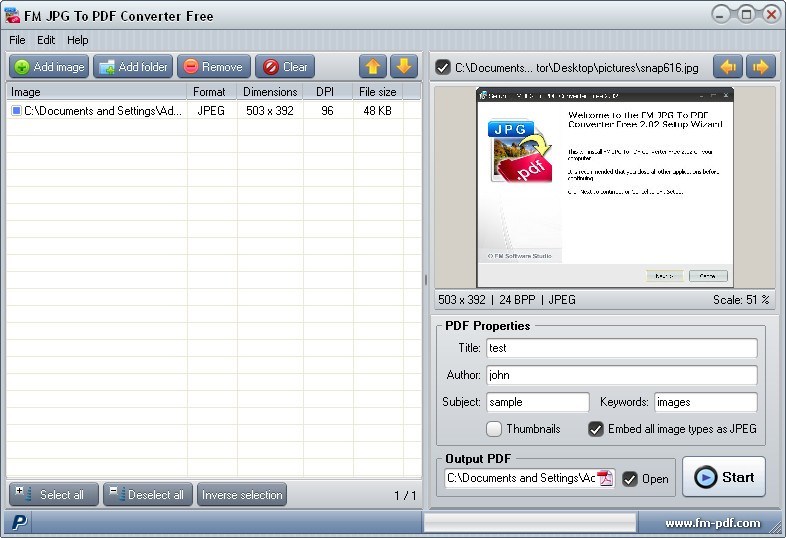Click the app icon in title bar
786x538 pixels.
12,16
